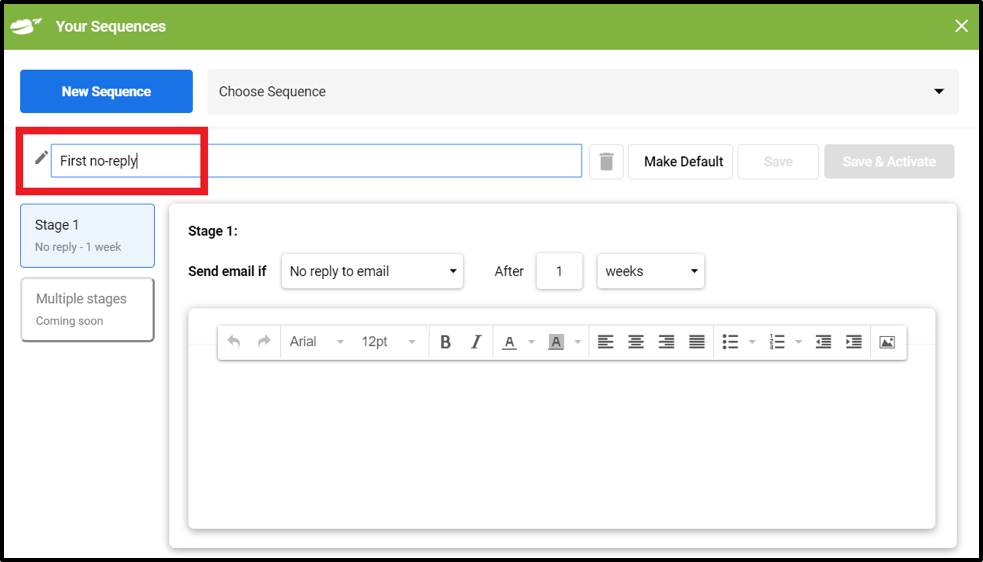
Task: Expand the 'No reply to email' condition dropdown
Action: 372,271
